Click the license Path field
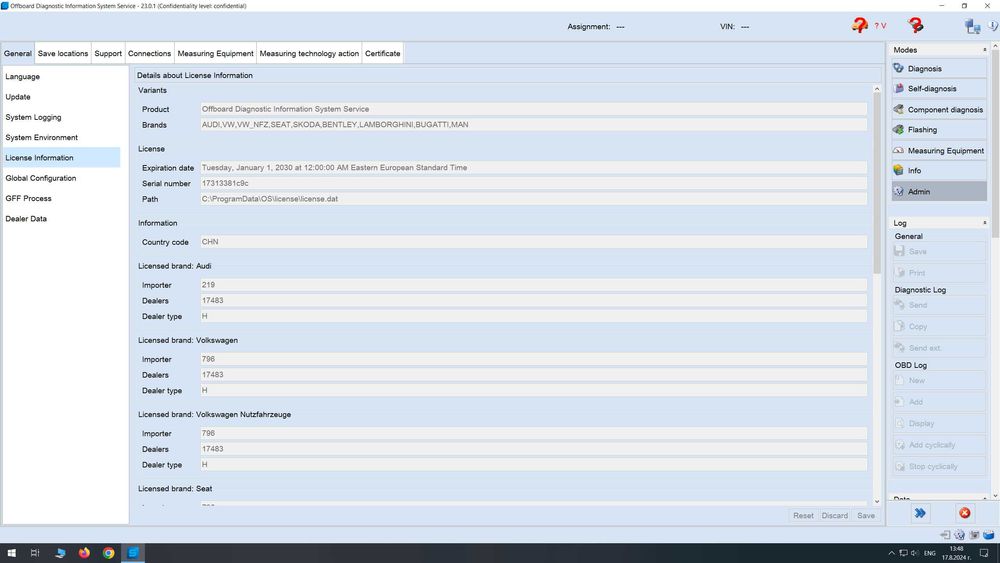 [x=533, y=199]
